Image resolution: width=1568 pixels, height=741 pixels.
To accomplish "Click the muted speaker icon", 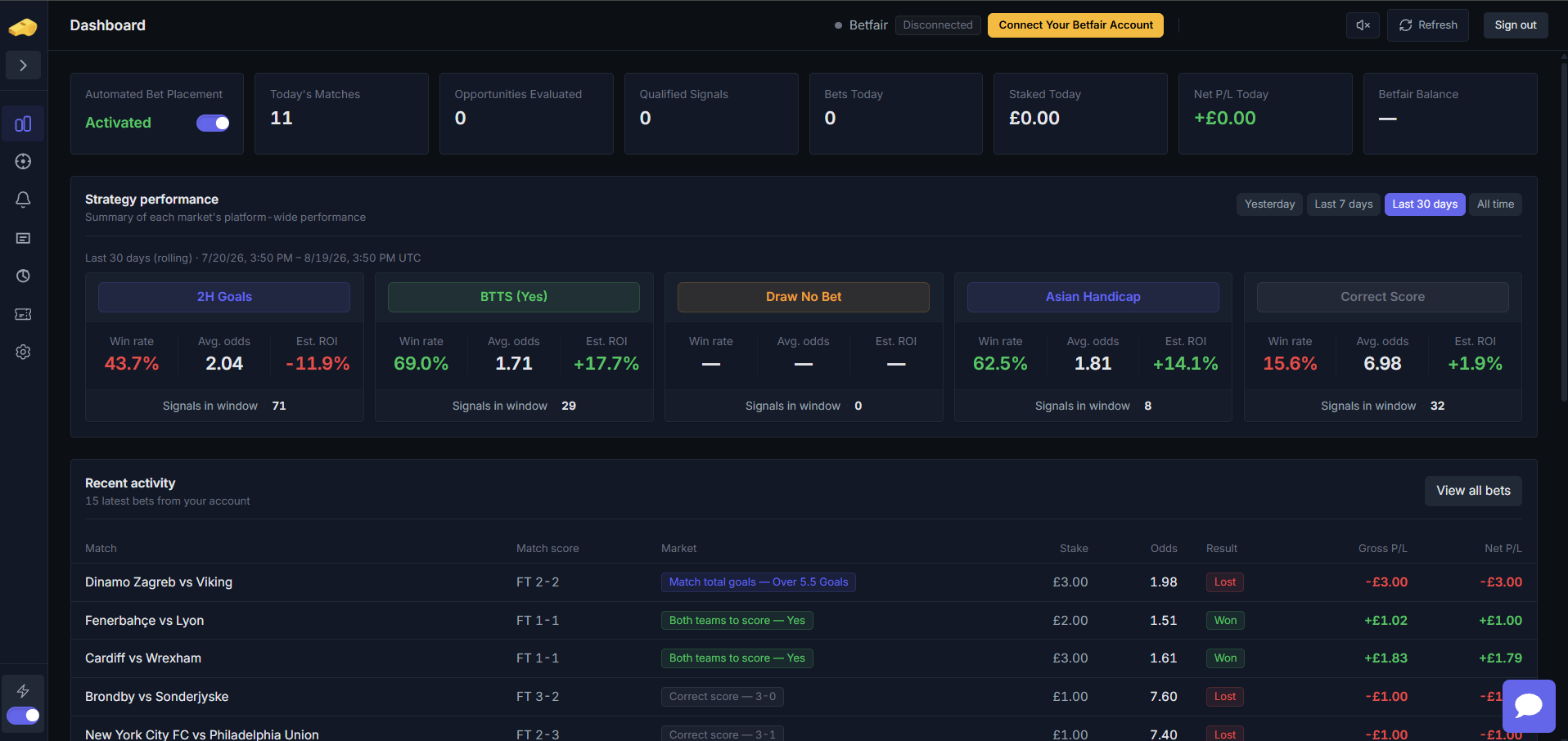I will point(1363,25).
